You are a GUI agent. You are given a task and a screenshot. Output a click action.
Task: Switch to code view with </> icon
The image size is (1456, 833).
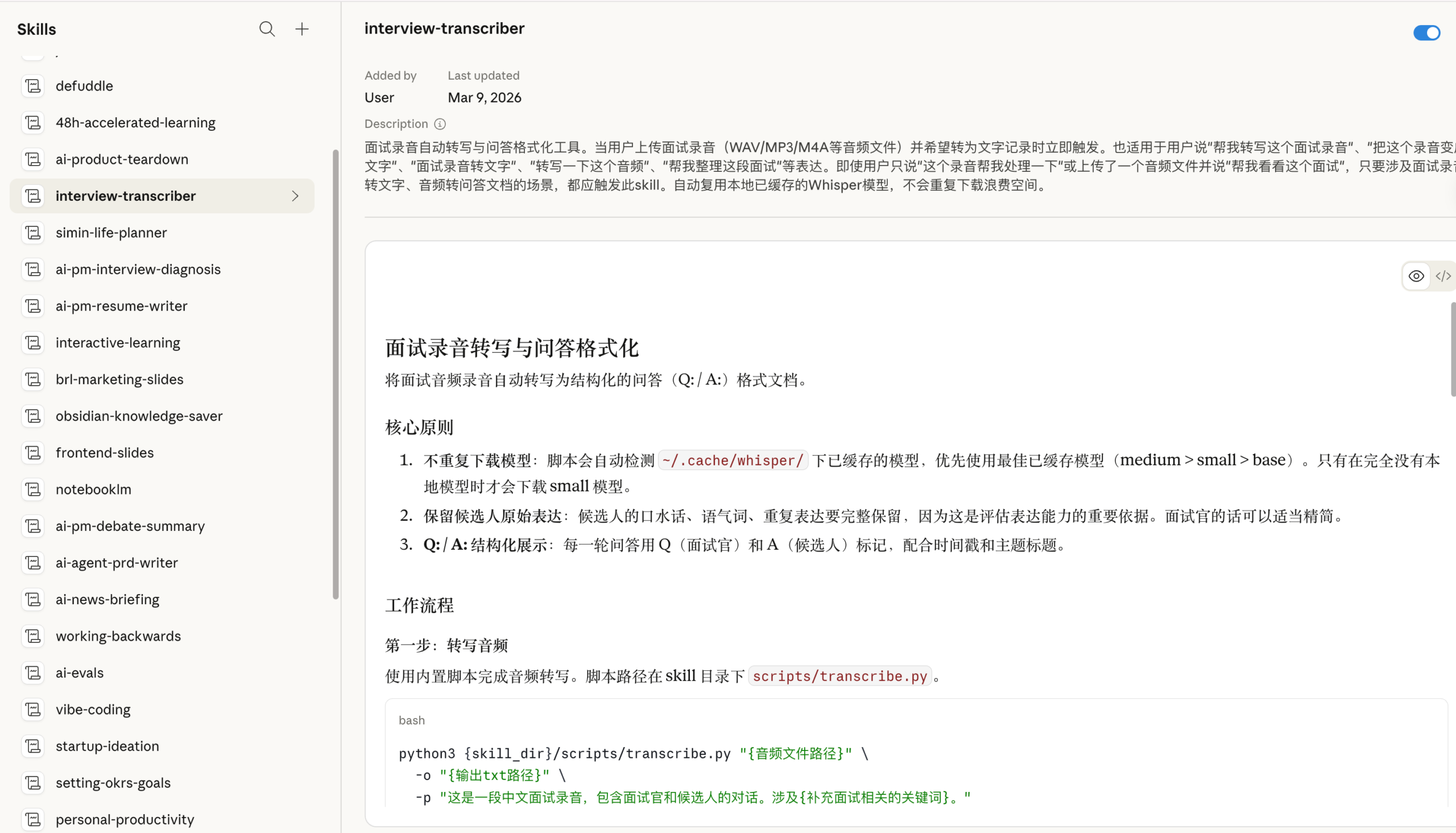[1443, 276]
